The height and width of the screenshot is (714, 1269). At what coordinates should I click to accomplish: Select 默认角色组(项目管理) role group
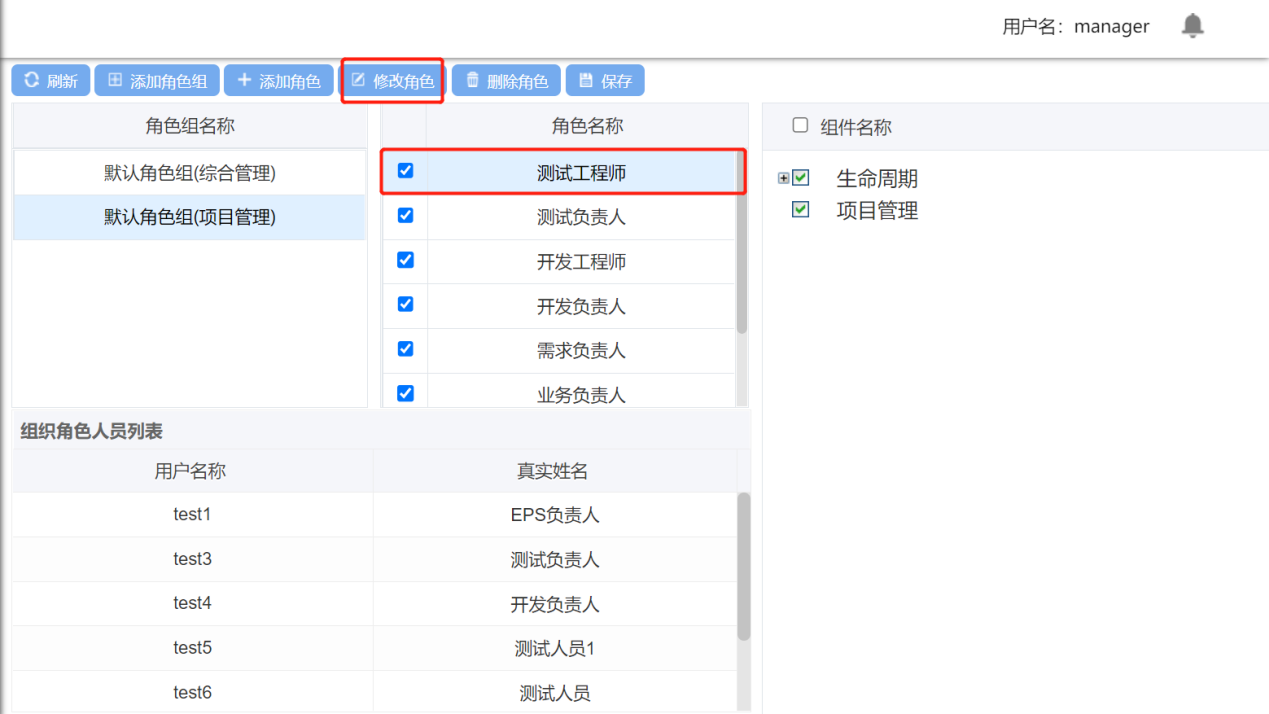[189, 217]
